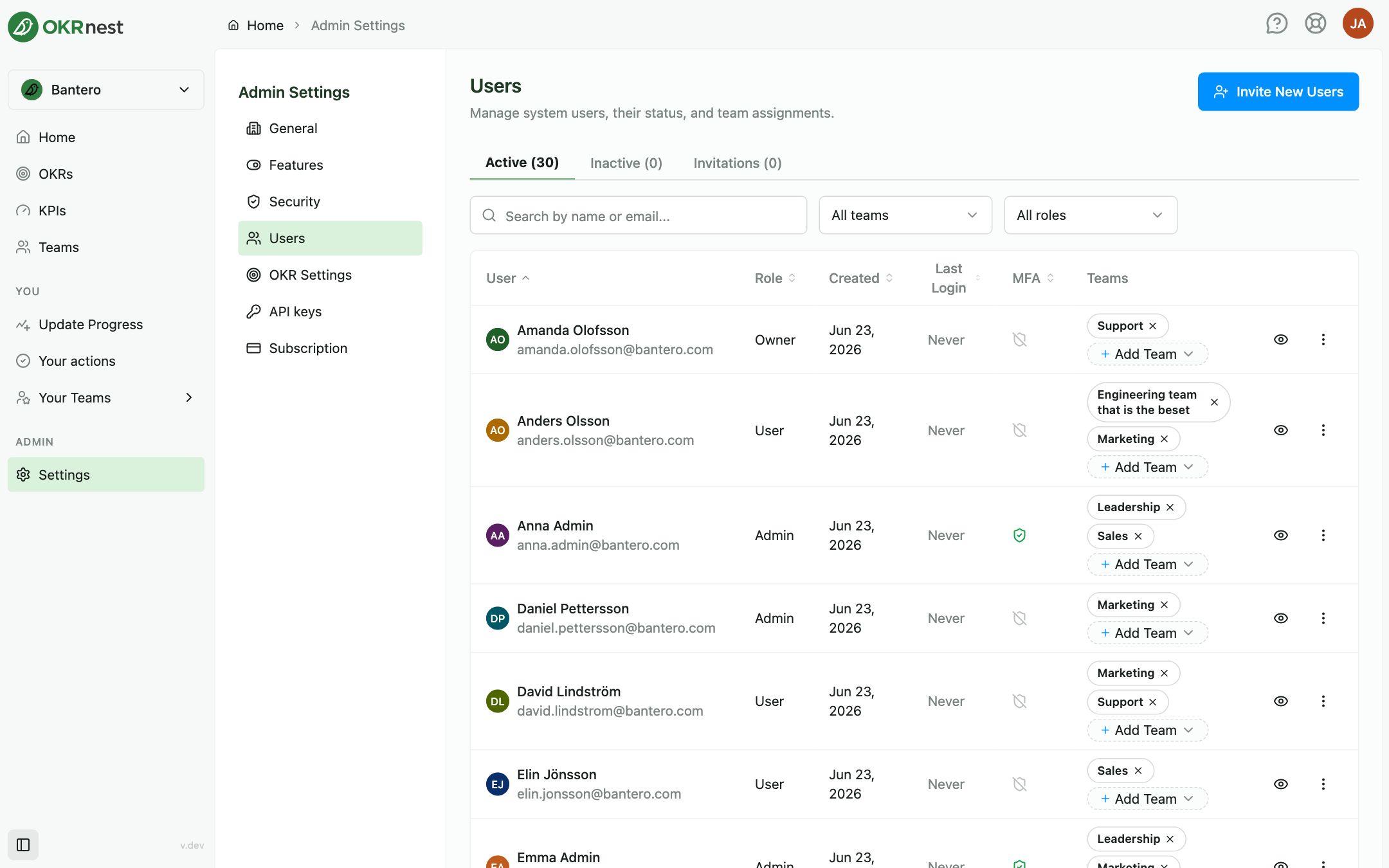This screenshot has height=868, width=1389.
Task: Open the JA user avatar menu
Action: pos(1357,24)
